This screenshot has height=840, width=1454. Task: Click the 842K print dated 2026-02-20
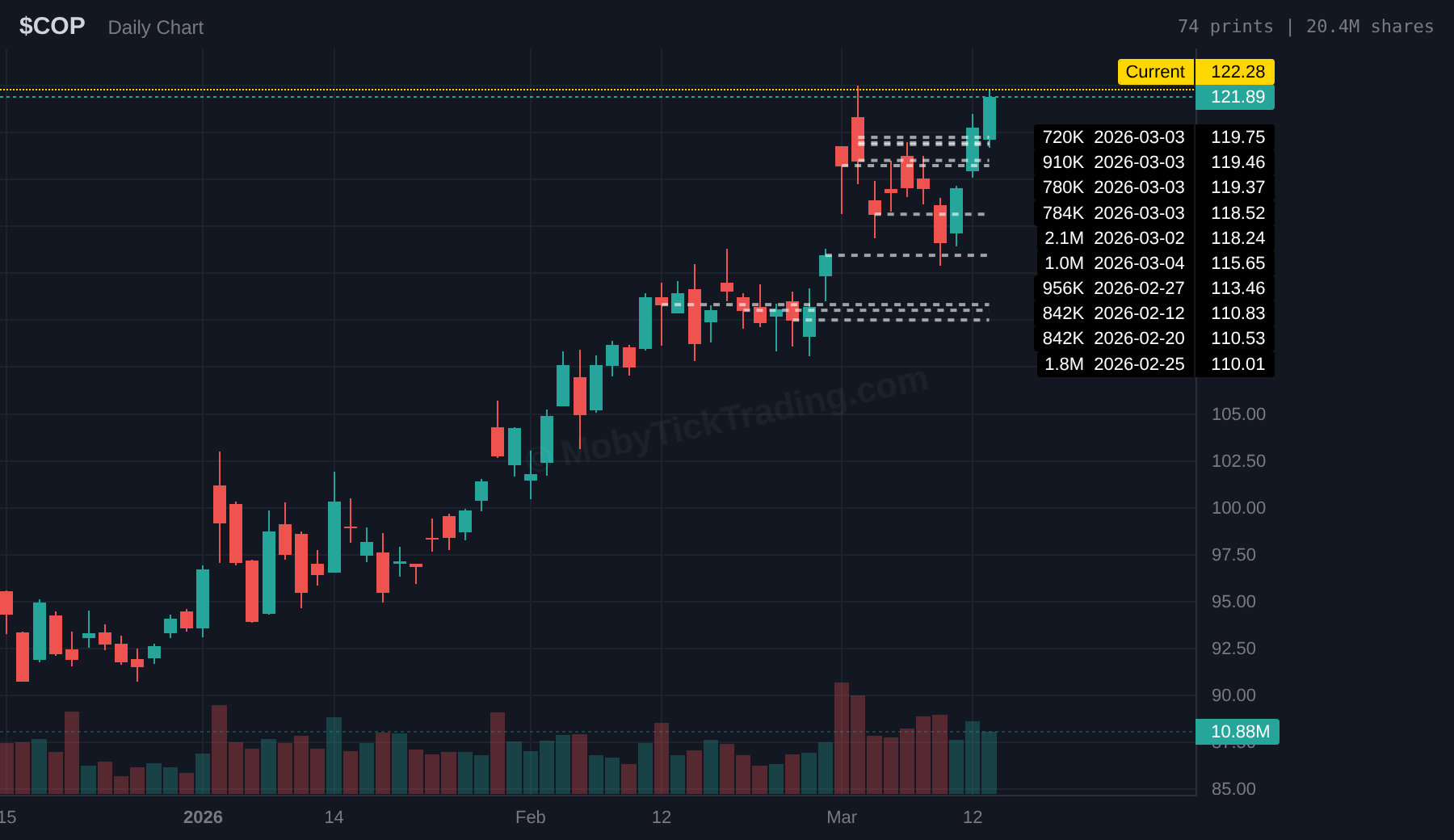(1154, 338)
